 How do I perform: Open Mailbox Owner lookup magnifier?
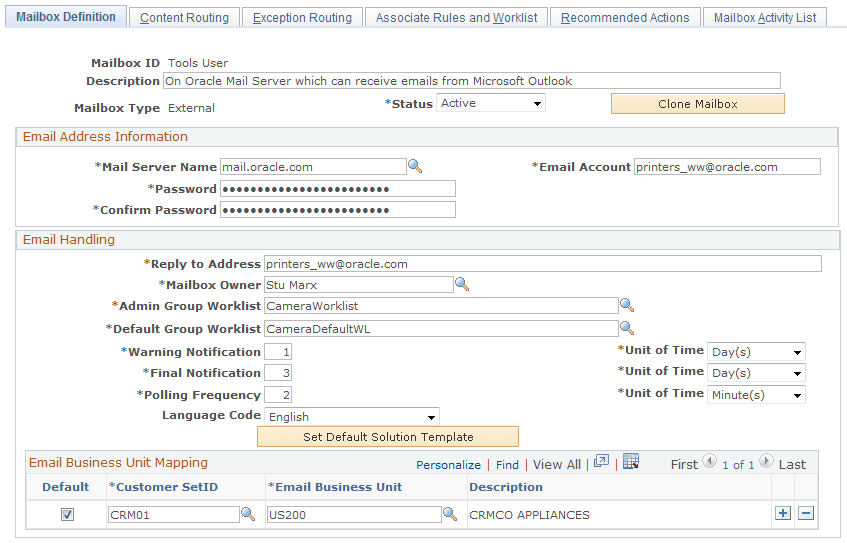point(462,284)
